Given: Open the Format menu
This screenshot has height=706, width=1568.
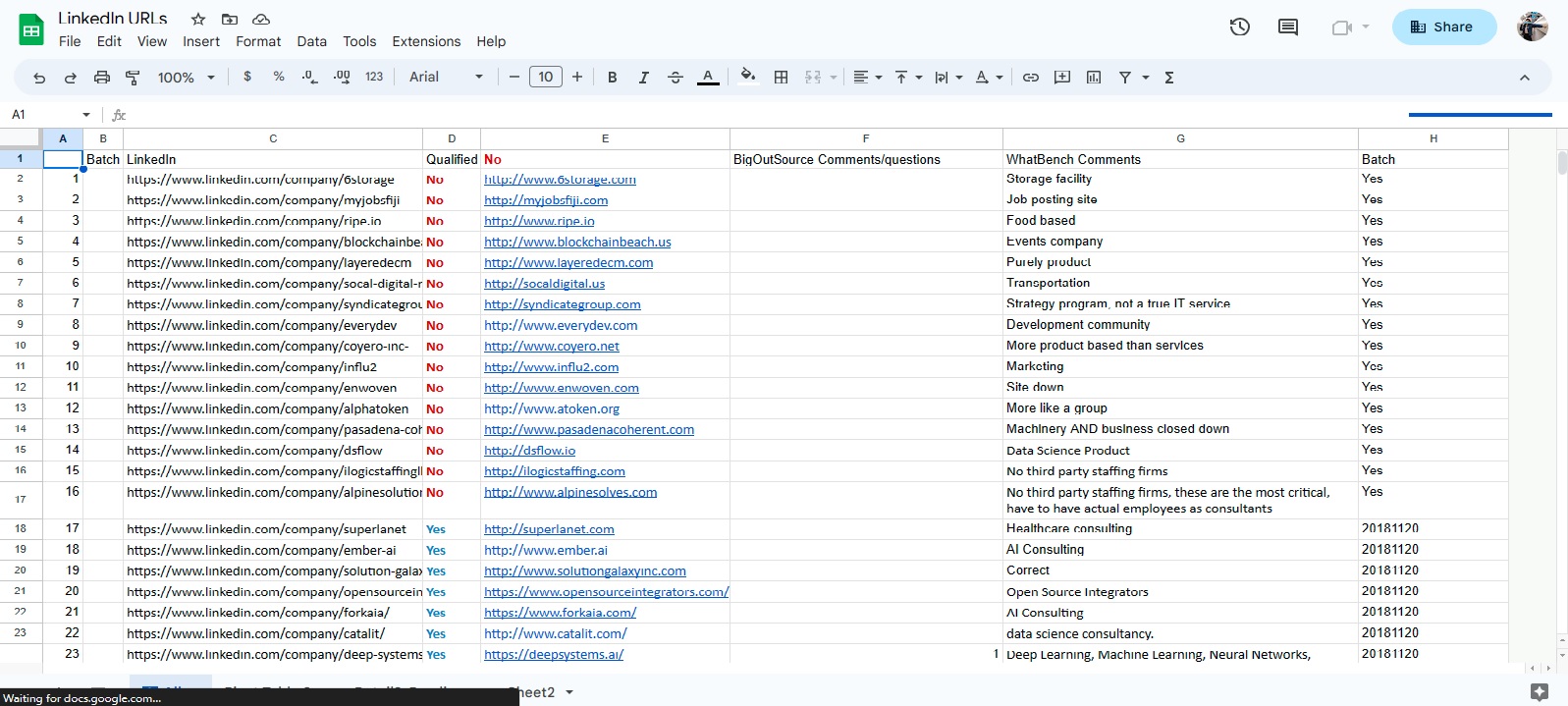Looking at the screenshot, I should (258, 41).
